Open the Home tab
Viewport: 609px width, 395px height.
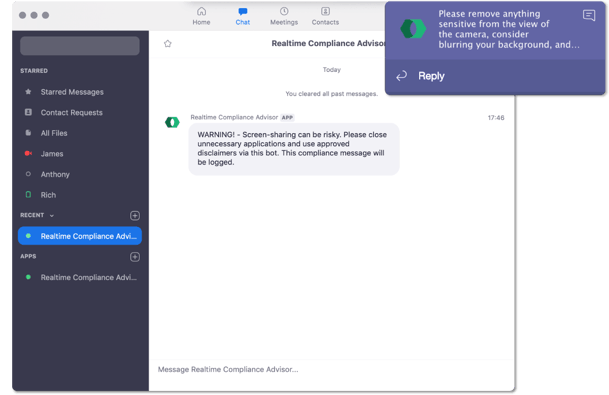coord(201,16)
